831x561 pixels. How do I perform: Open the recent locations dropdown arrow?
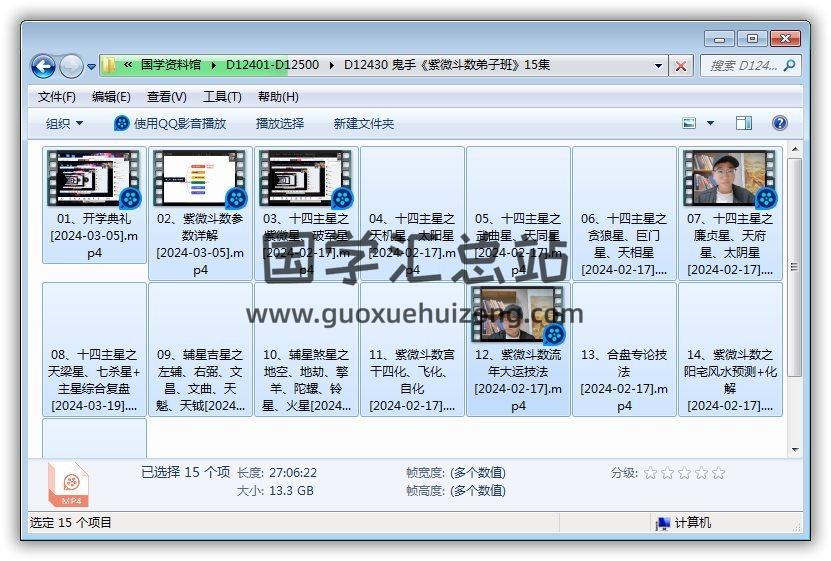coord(91,67)
